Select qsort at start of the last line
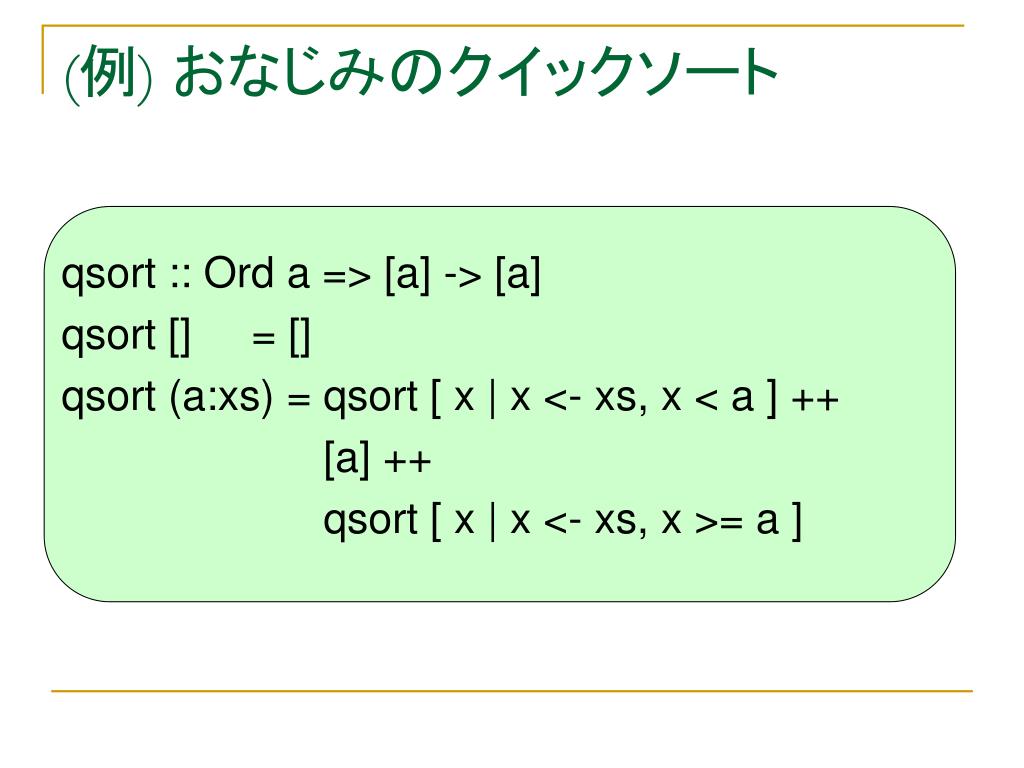 (370, 522)
